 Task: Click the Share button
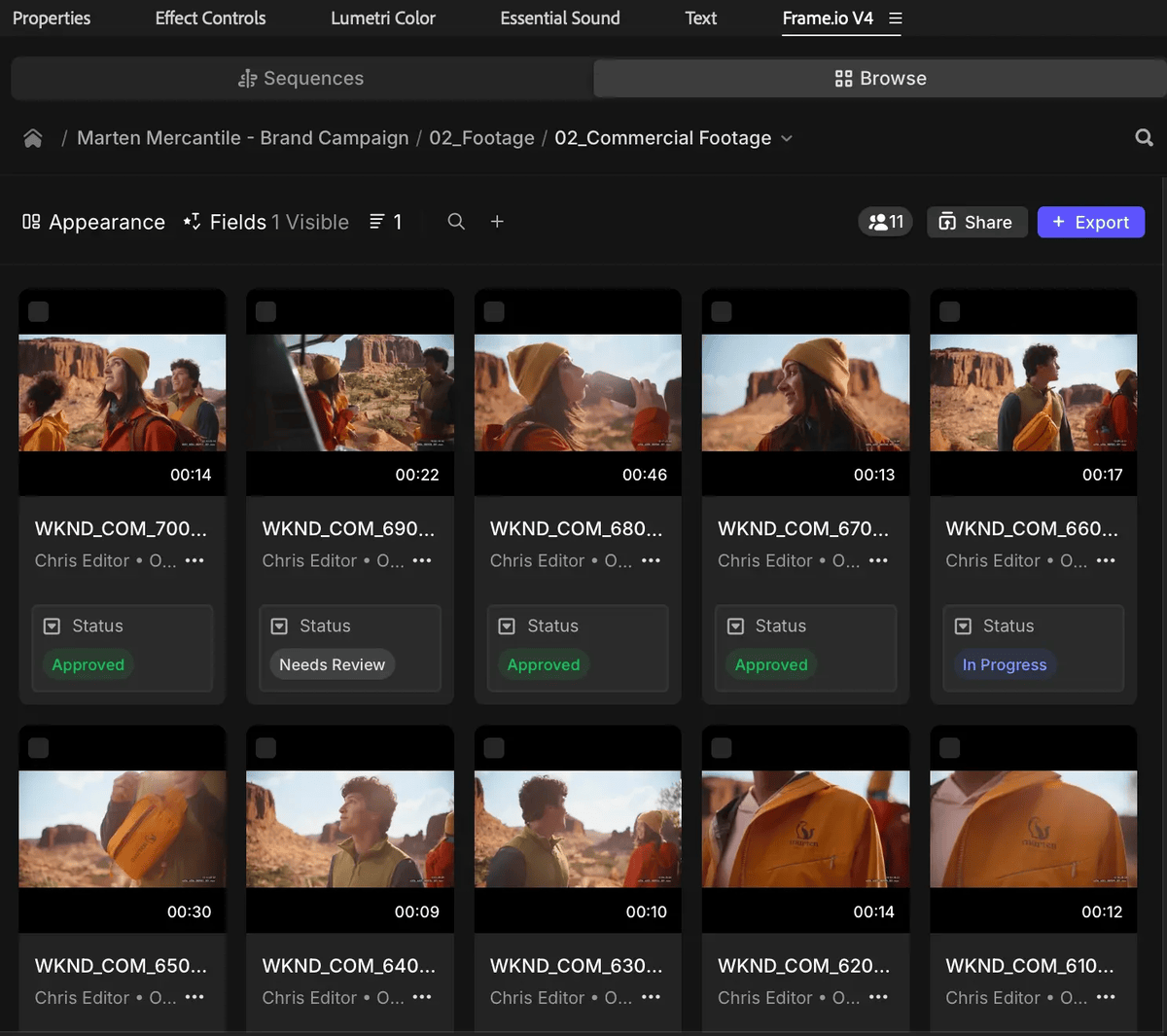pyautogui.click(x=976, y=222)
